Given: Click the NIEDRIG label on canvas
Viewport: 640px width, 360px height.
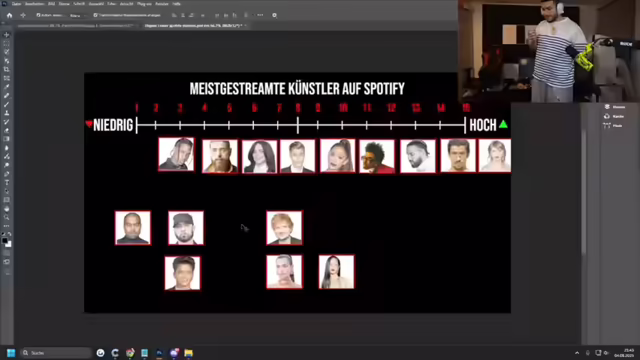Looking at the screenshot, I should (x=113, y=125).
